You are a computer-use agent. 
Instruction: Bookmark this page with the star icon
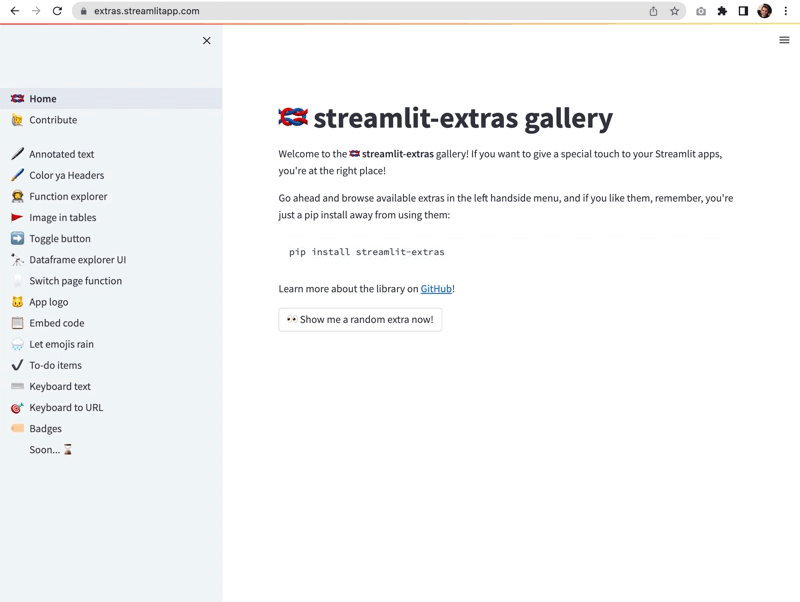click(x=674, y=11)
